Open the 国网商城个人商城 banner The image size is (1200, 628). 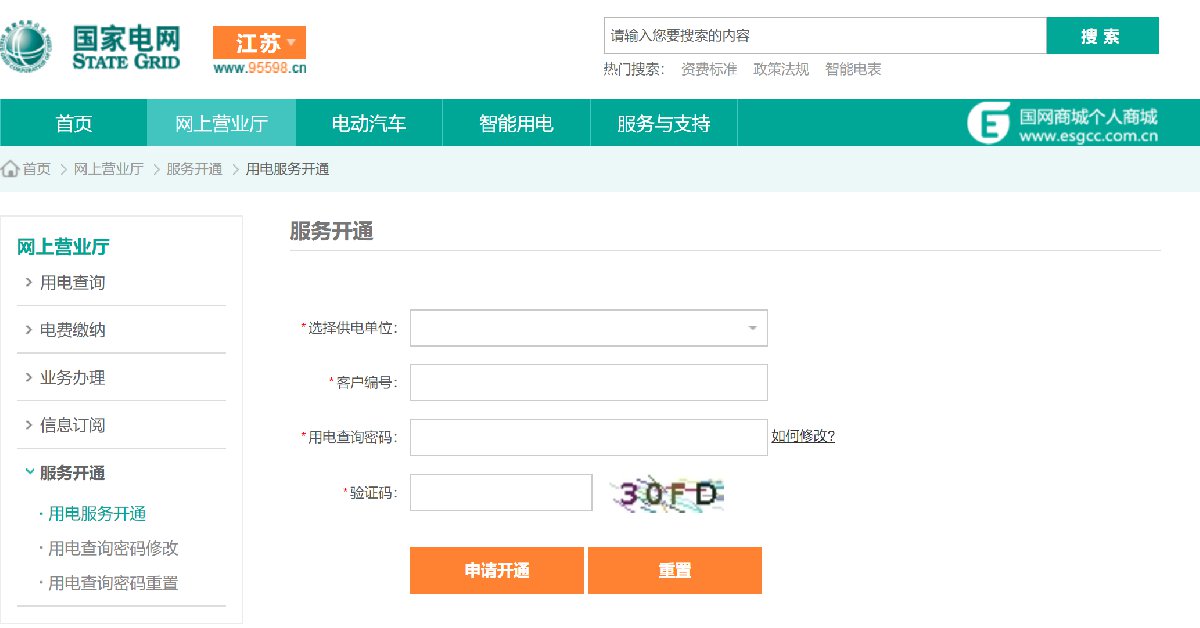pyautogui.click(x=1062, y=124)
